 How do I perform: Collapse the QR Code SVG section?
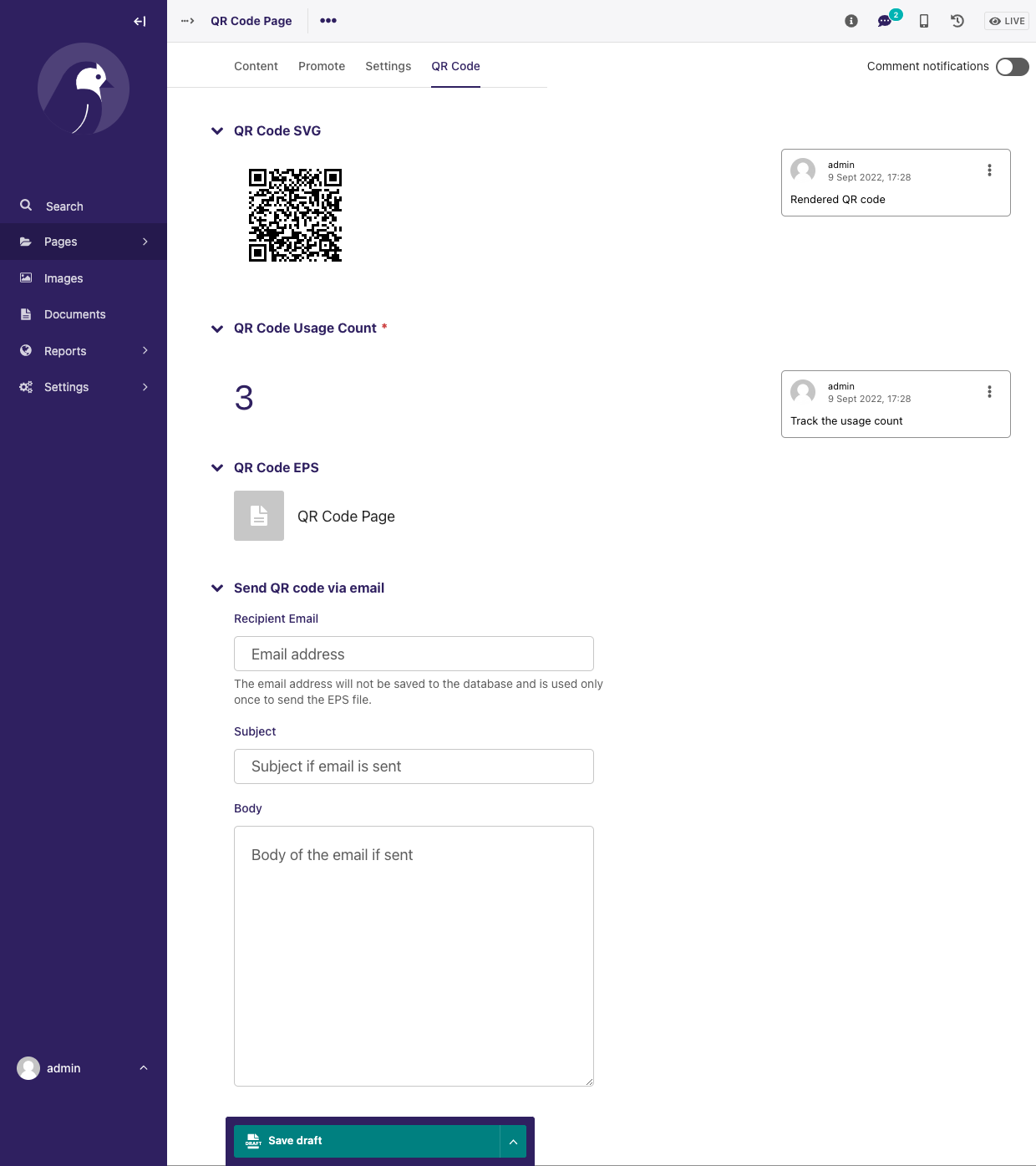pyautogui.click(x=217, y=131)
